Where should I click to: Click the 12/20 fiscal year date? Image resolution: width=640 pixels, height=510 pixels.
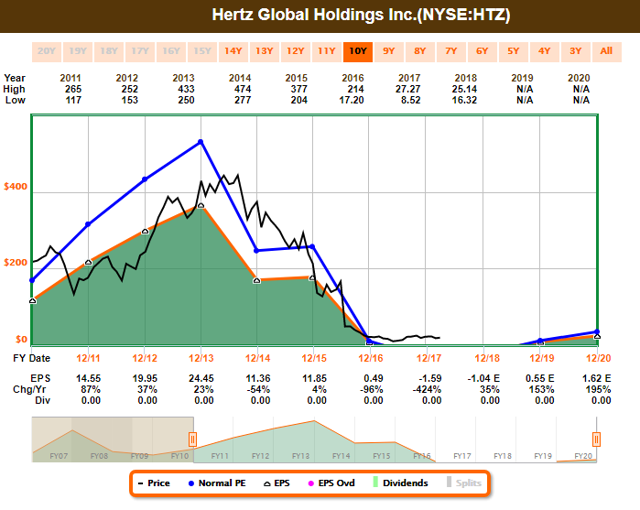click(598, 358)
